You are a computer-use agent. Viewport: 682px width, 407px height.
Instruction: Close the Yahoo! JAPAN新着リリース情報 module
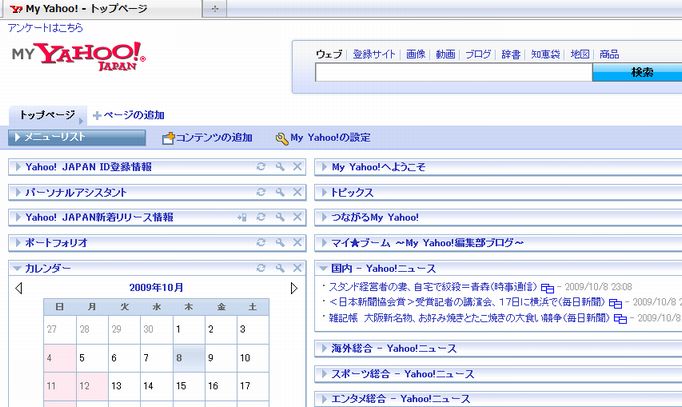pyautogui.click(x=297, y=217)
